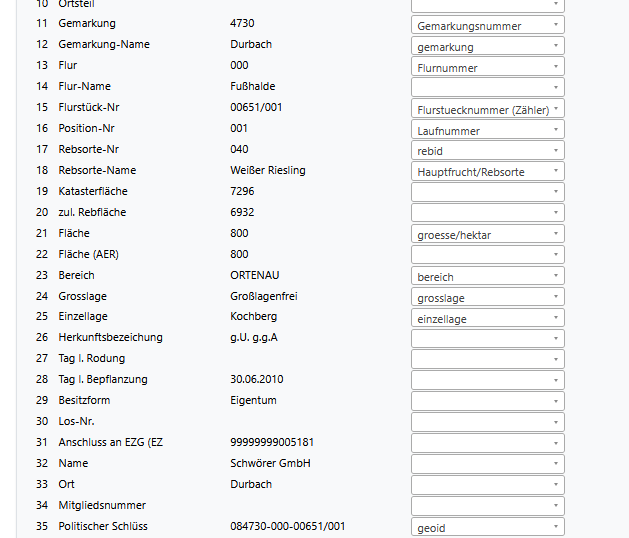
Task: Click the Weißer Riesling sample value
Action: (x=267, y=170)
